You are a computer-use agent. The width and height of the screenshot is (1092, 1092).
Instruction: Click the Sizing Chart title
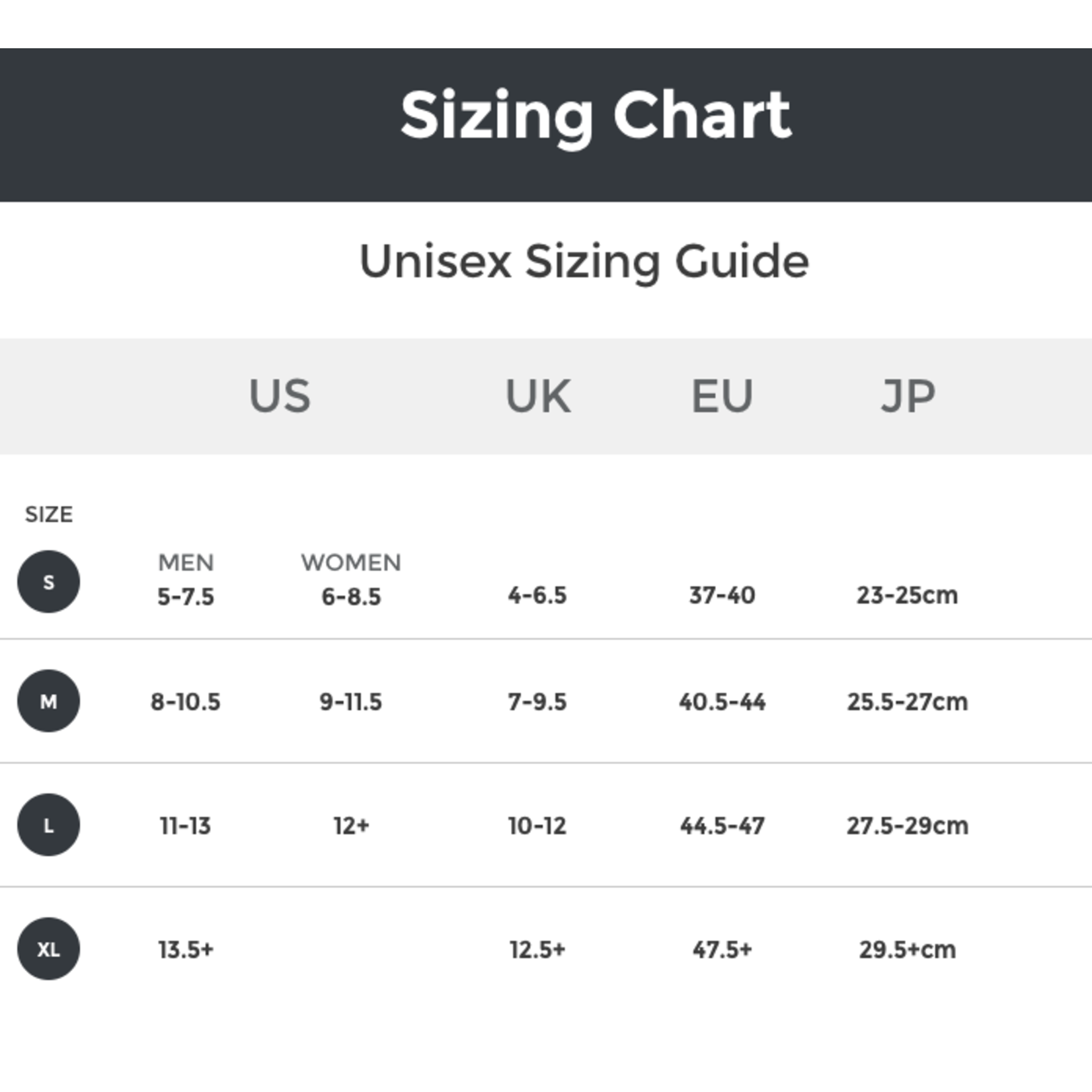pyautogui.click(x=596, y=115)
